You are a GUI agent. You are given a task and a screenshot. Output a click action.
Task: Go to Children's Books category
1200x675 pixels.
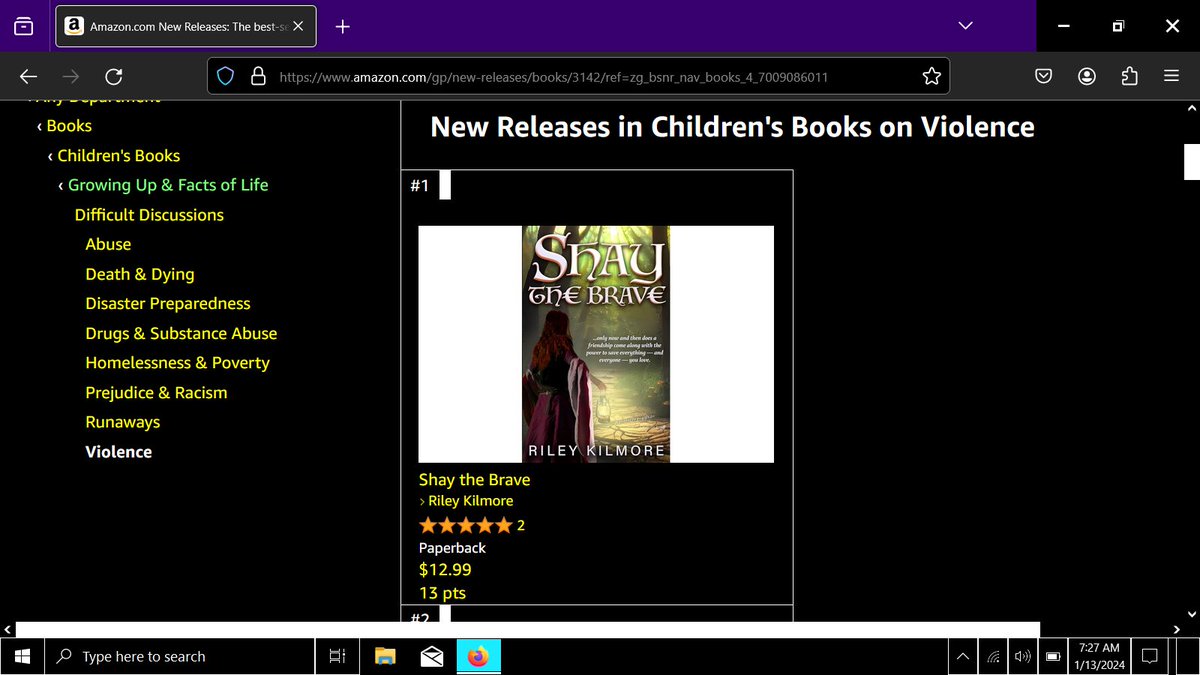[x=119, y=156]
